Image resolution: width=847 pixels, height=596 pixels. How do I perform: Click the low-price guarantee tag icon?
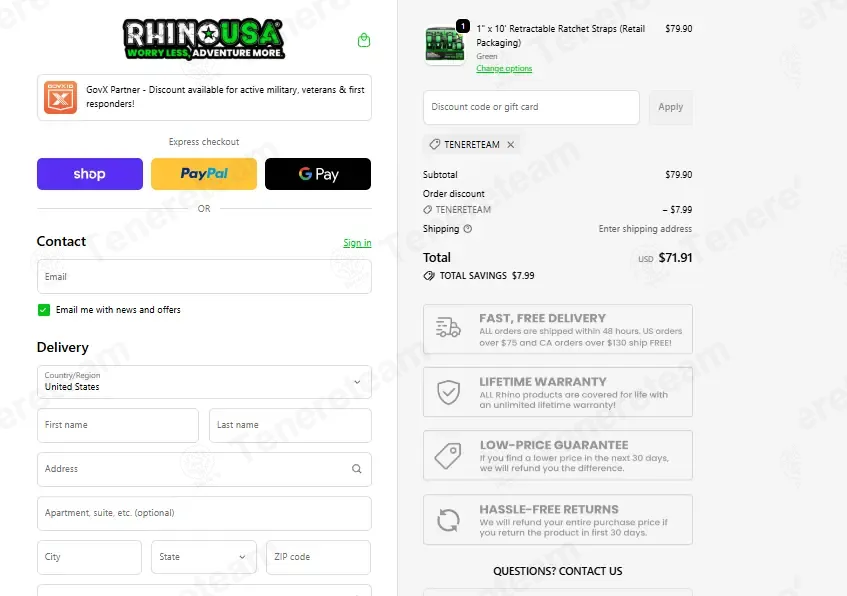[448, 456]
